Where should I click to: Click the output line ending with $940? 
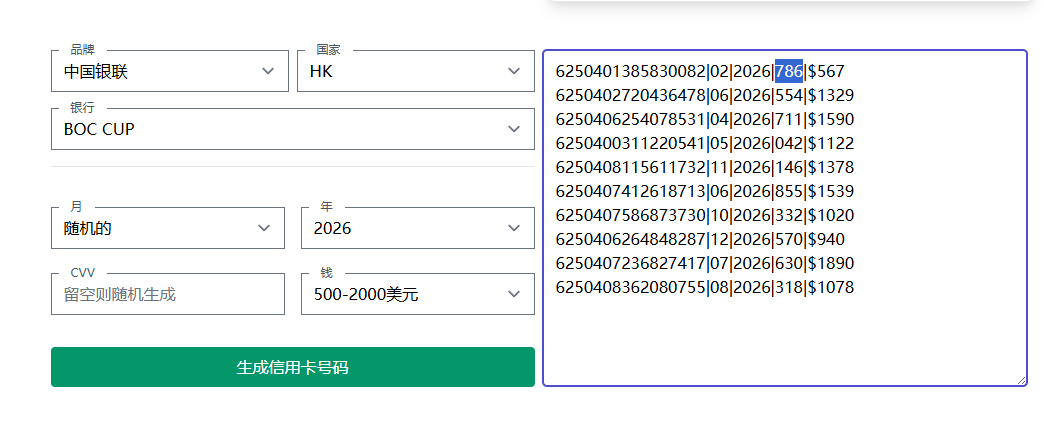click(x=700, y=239)
